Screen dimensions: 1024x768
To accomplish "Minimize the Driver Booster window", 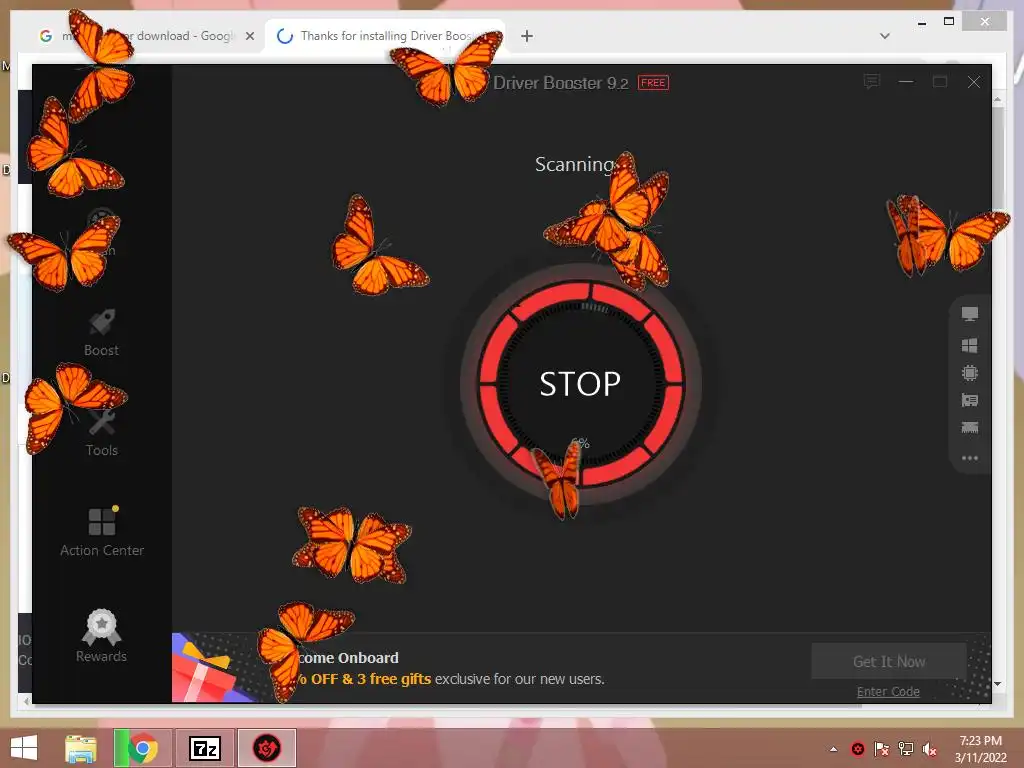I will click(x=906, y=82).
